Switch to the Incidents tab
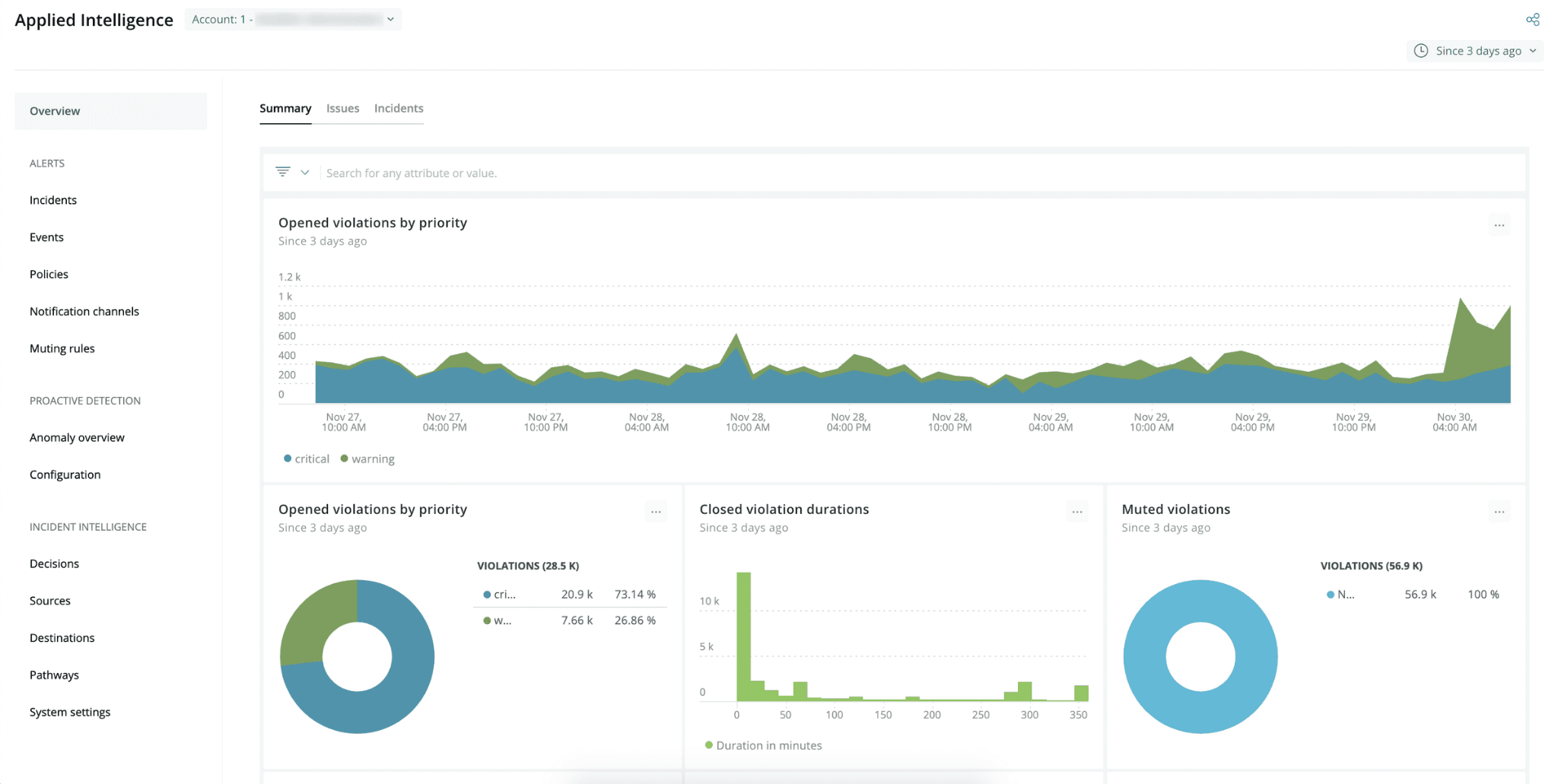Screen dimensions: 1558x784 (x=399, y=108)
